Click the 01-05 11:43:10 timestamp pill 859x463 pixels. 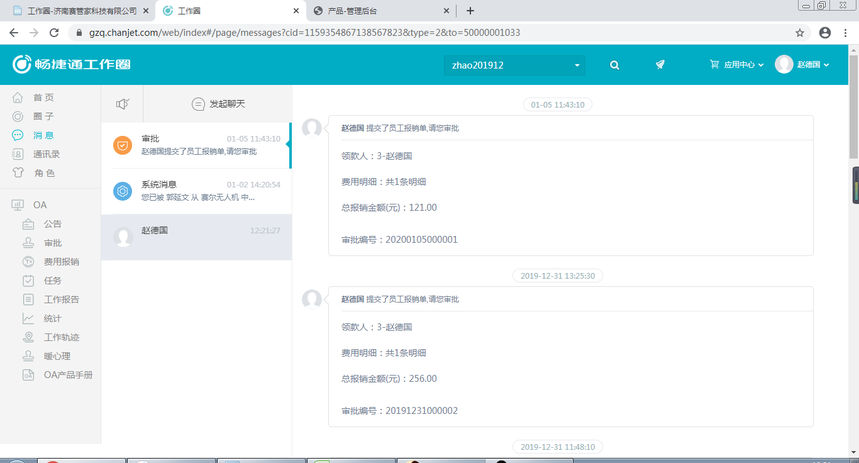(558, 104)
